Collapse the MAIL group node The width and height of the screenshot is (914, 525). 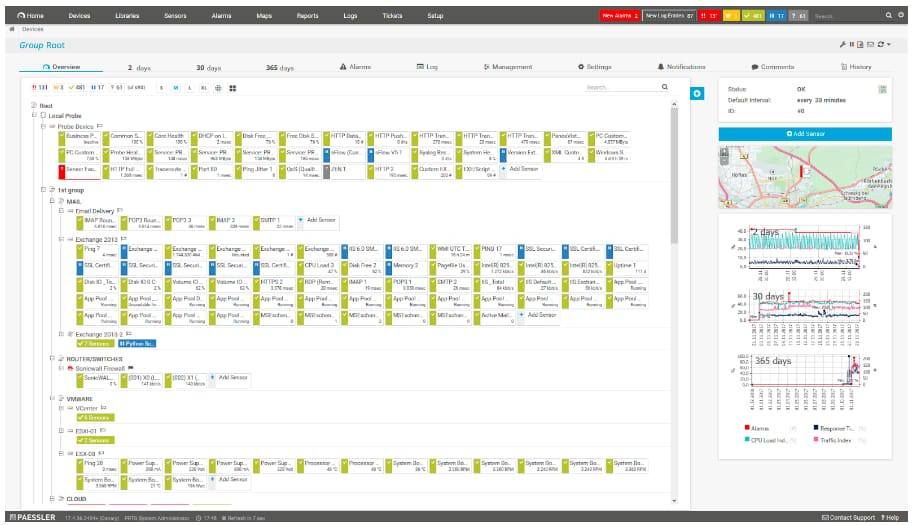click(52, 201)
